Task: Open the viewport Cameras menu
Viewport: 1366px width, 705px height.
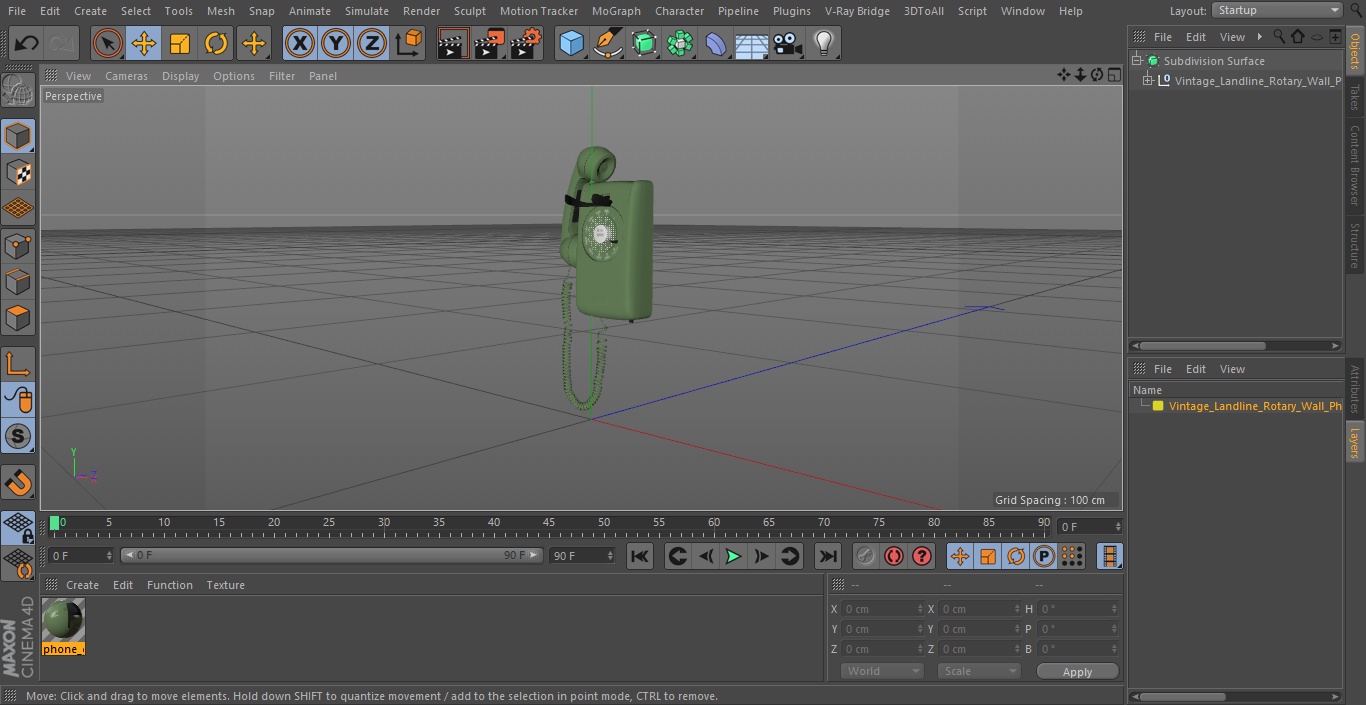Action: [126, 76]
